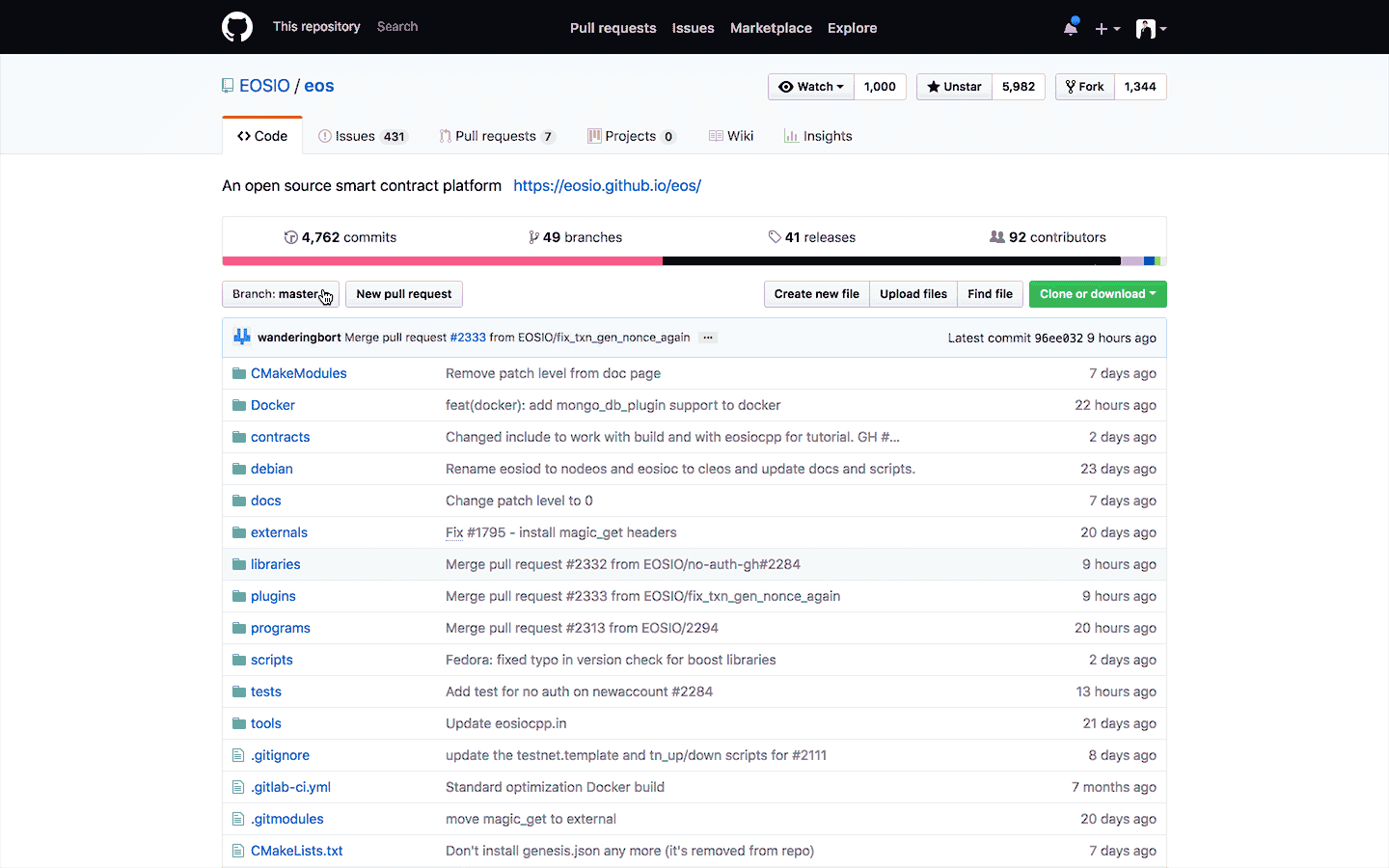View the 41 releases page
Viewport: 1389px width, 868px height.
(x=812, y=237)
